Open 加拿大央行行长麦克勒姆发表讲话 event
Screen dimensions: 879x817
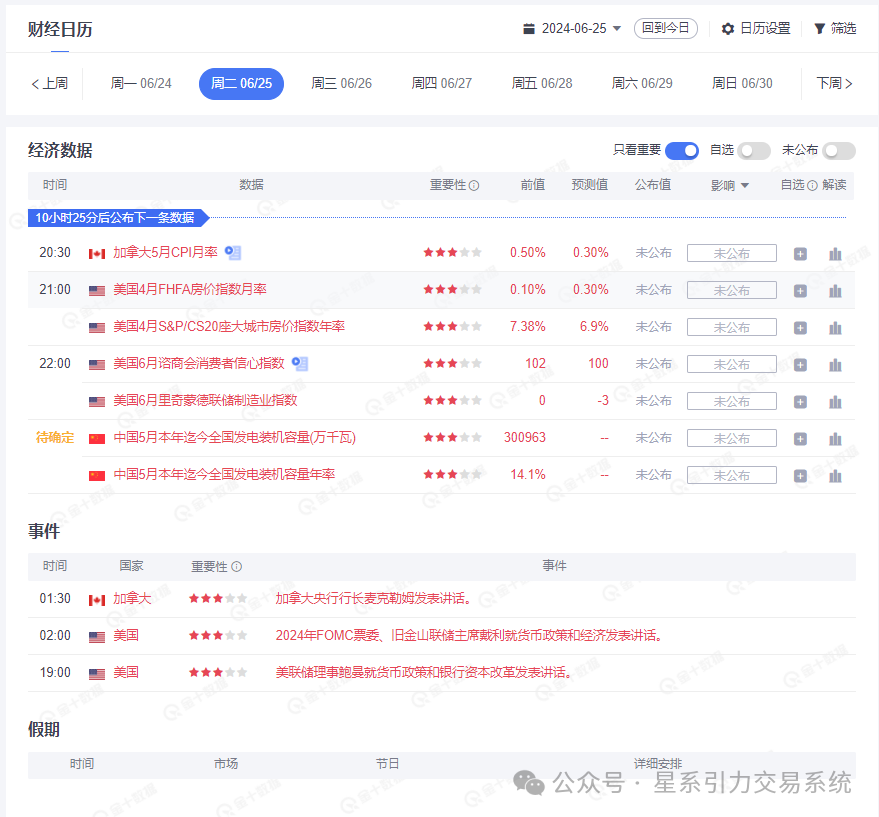click(373, 599)
